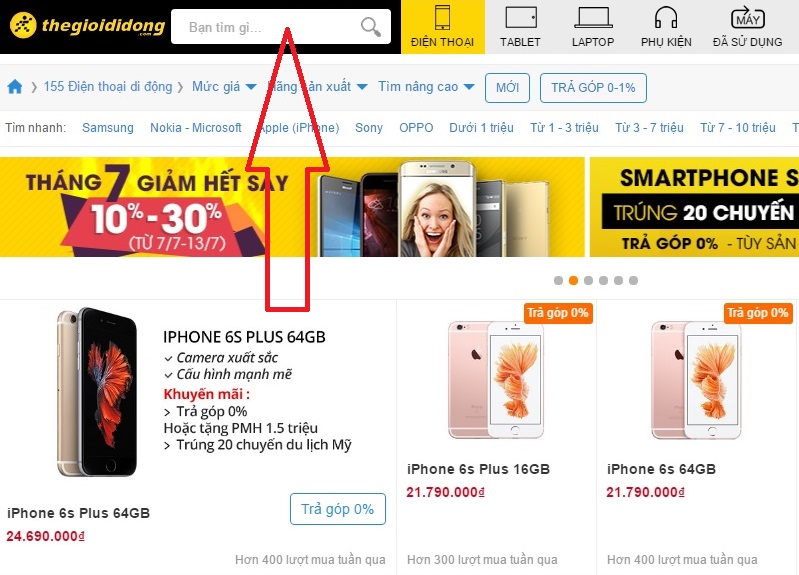Open the Máy đã sử dụng icon
The image size is (799, 575).
pos(748,17)
